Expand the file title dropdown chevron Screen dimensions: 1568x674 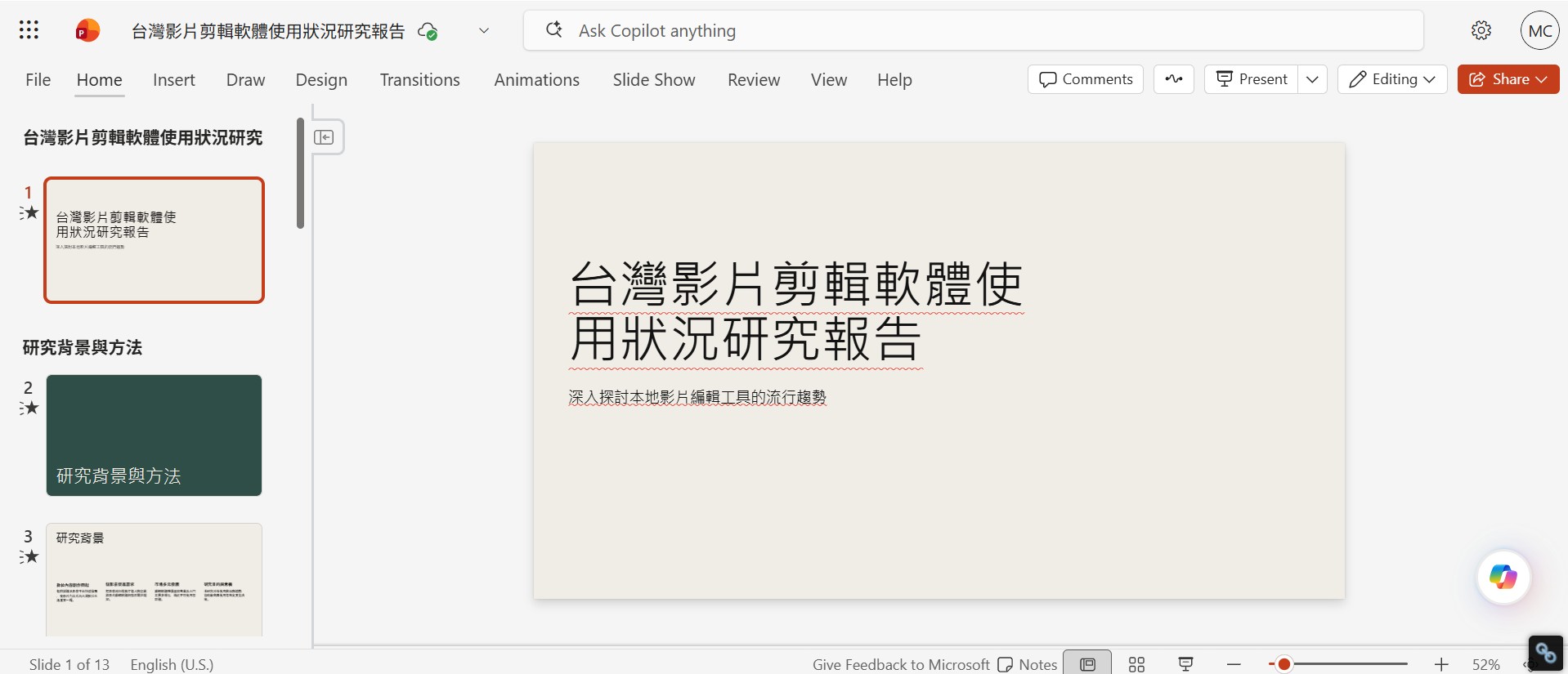pyautogui.click(x=484, y=31)
